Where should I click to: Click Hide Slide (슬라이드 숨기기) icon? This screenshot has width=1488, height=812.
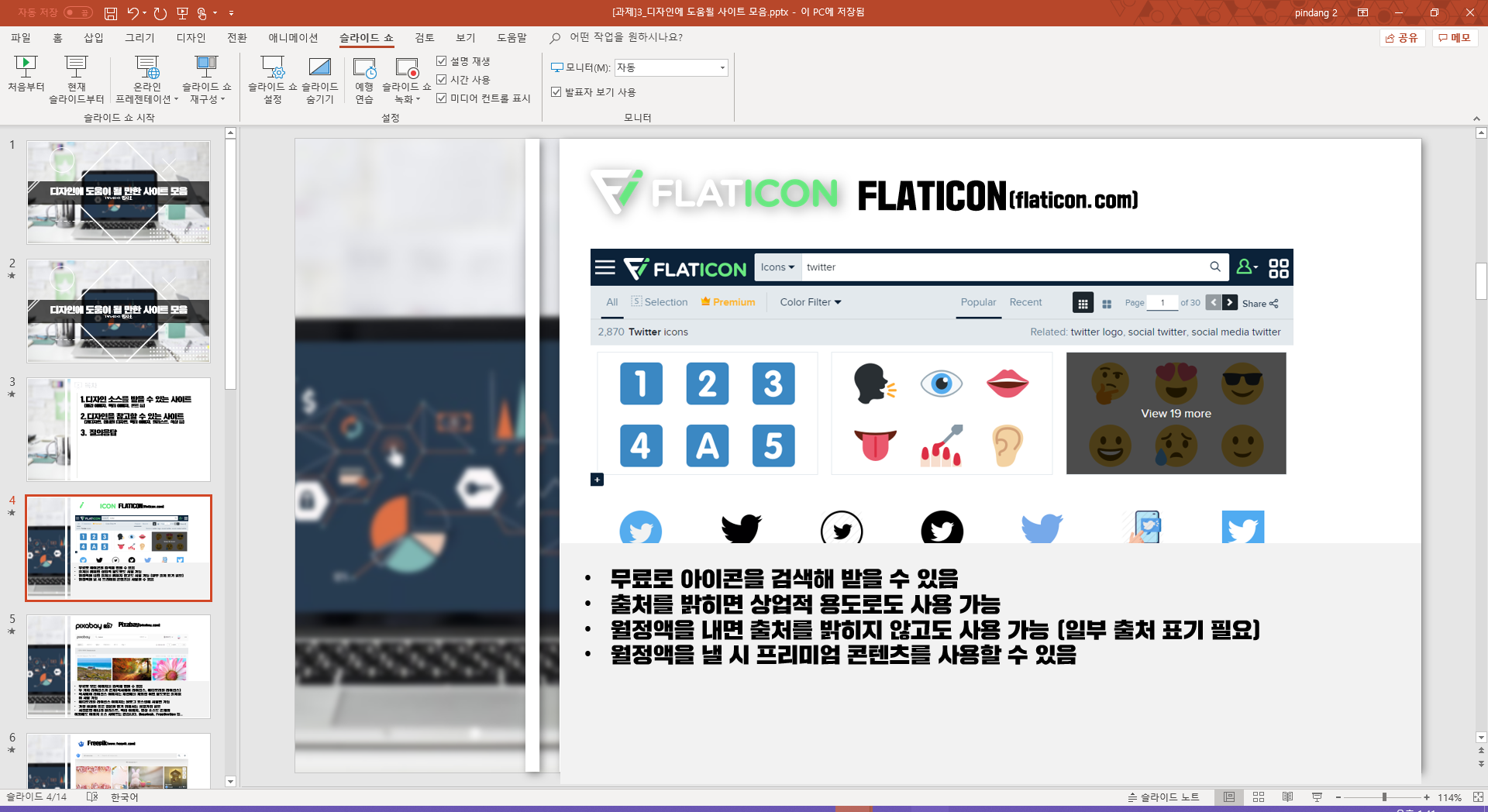319,79
